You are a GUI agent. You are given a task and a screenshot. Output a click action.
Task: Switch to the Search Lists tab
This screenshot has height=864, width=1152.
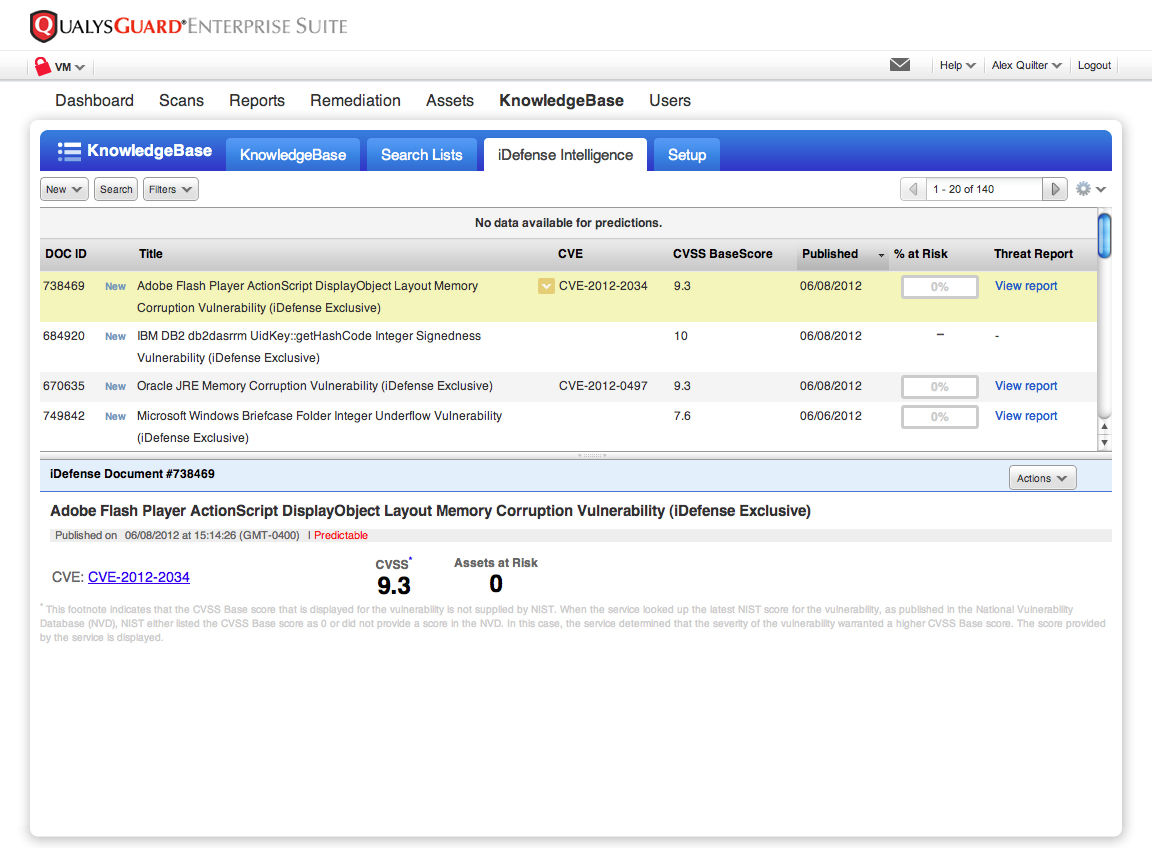pyautogui.click(x=422, y=154)
